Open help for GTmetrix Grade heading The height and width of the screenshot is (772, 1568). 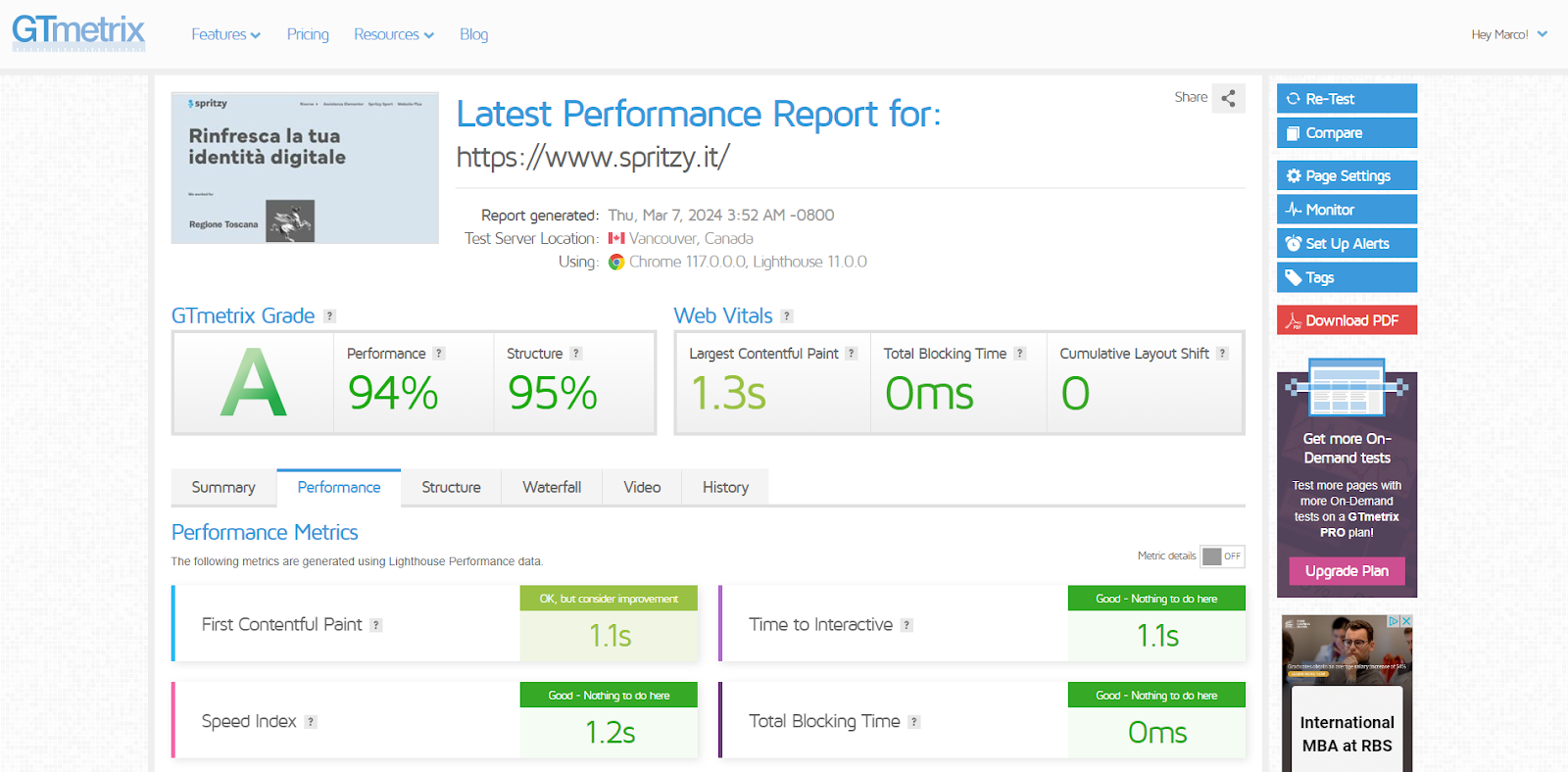[x=329, y=316]
